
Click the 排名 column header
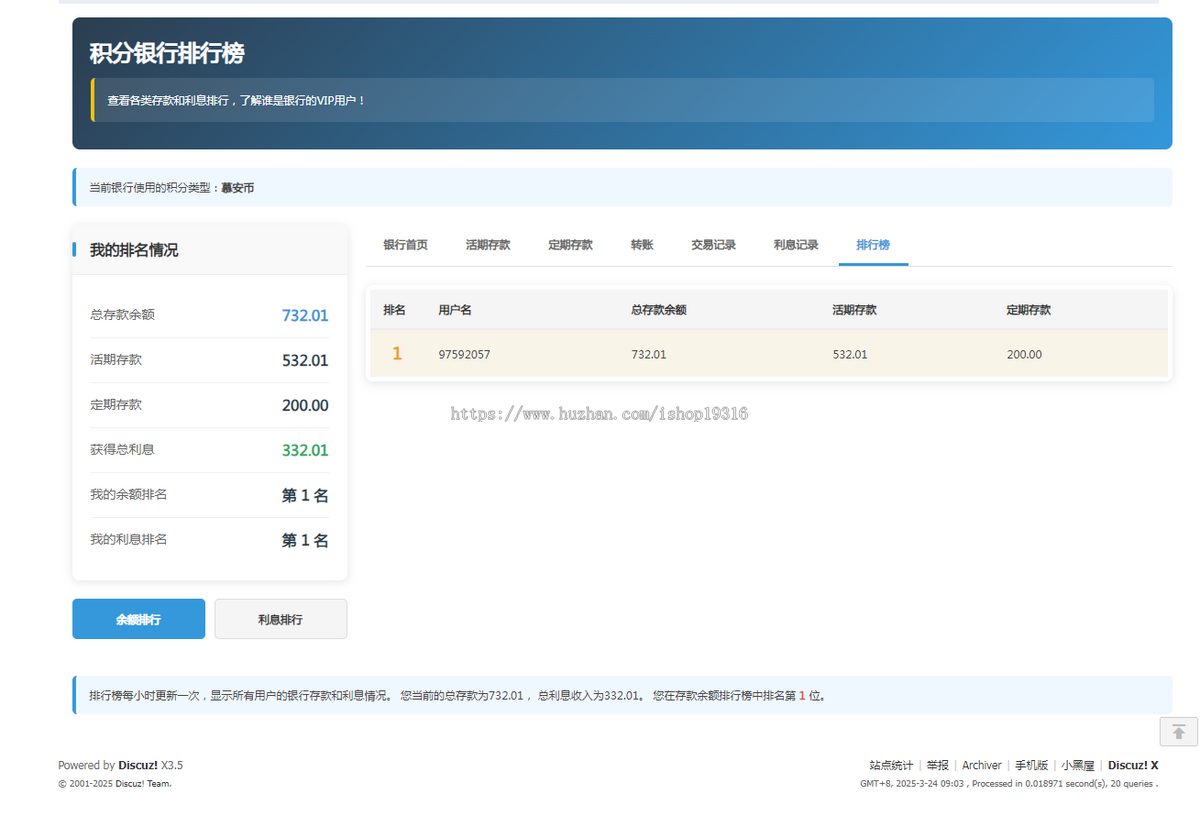(394, 310)
